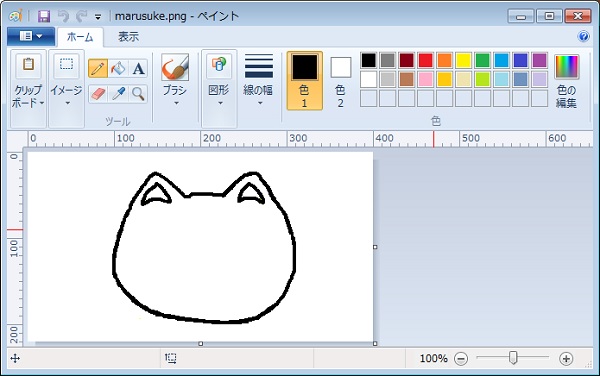
Task: Click the Redo icon
Action: tap(82, 16)
